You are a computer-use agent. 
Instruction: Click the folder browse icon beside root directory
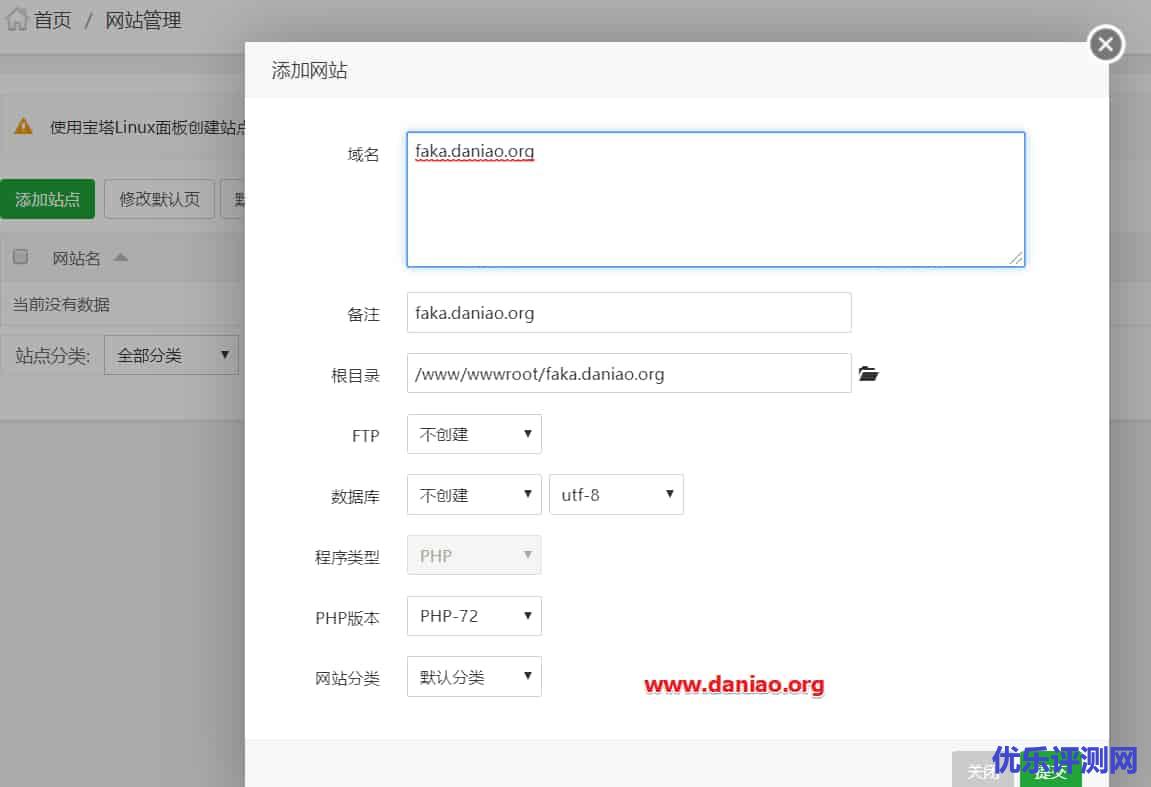[x=868, y=374]
